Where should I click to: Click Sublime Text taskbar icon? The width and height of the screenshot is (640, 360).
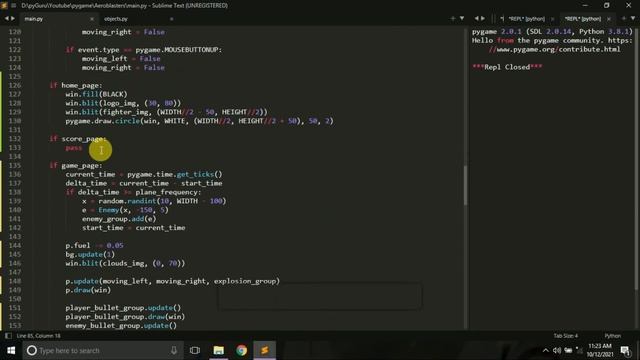click(x=264, y=350)
